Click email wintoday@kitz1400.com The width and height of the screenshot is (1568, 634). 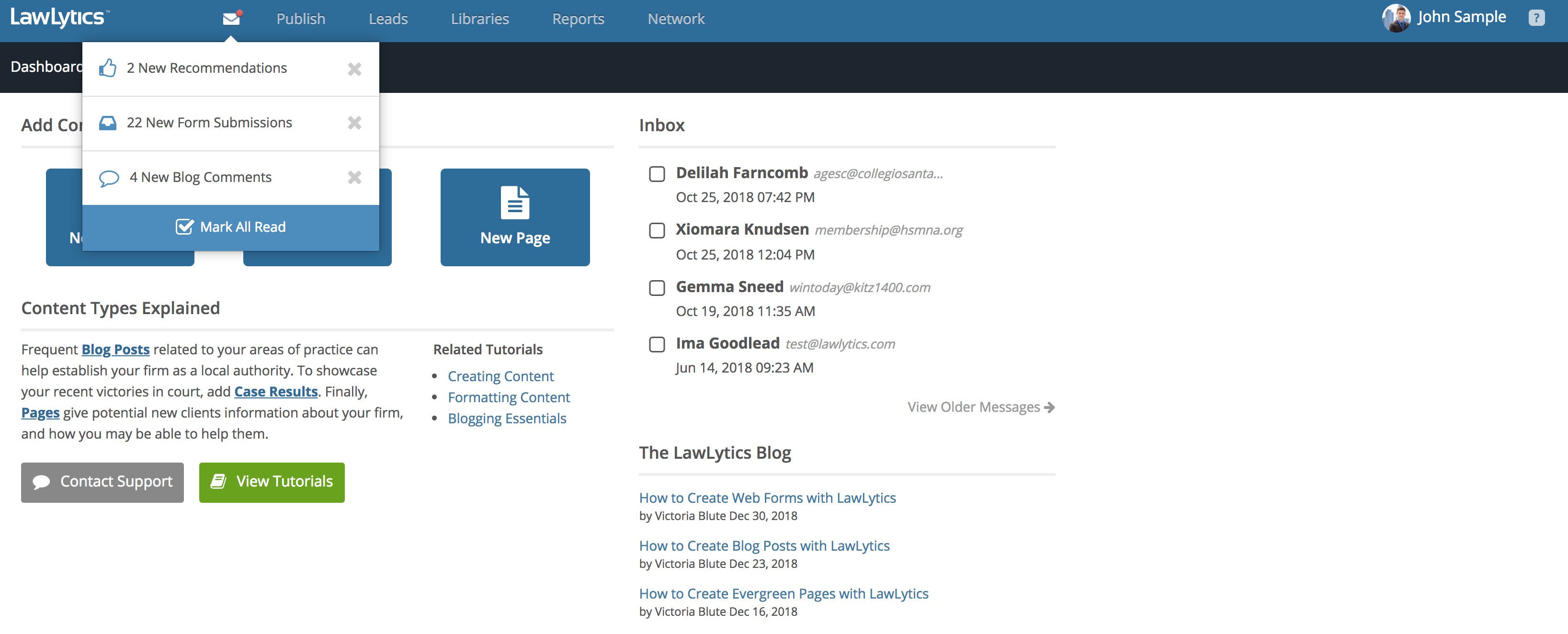coord(860,288)
